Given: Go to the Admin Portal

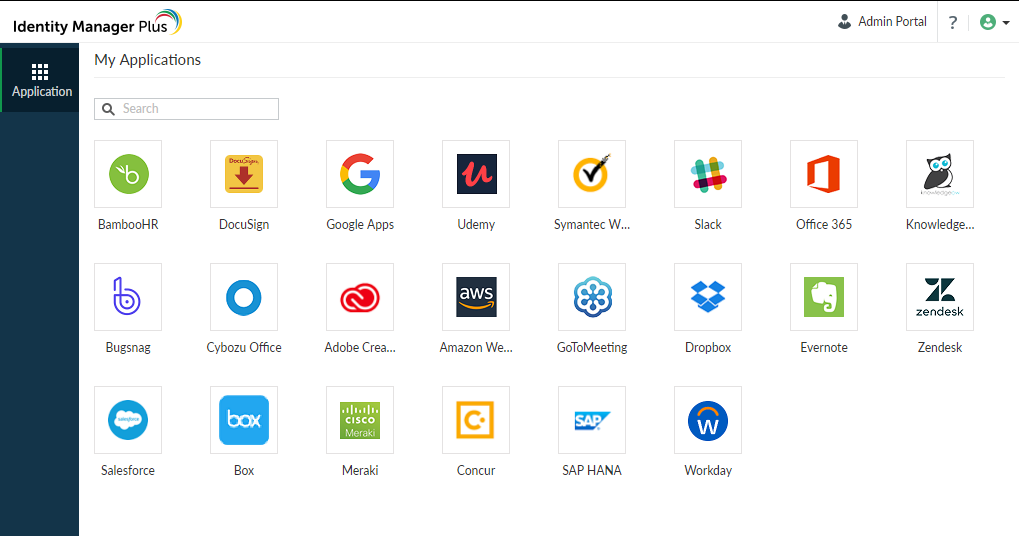Looking at the screenshot, I should pyautogui.click(x=882, y=21).
